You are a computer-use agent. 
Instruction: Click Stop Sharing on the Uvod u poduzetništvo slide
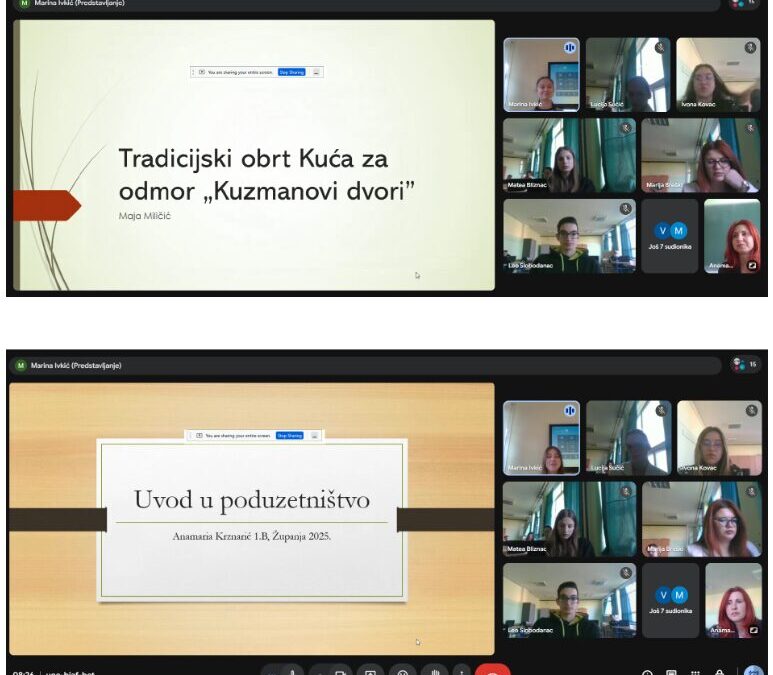(290, 436)
